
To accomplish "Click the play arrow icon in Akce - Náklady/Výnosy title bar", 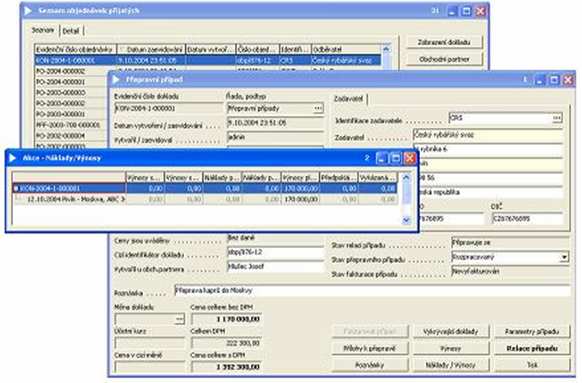I will pos(12,158).
